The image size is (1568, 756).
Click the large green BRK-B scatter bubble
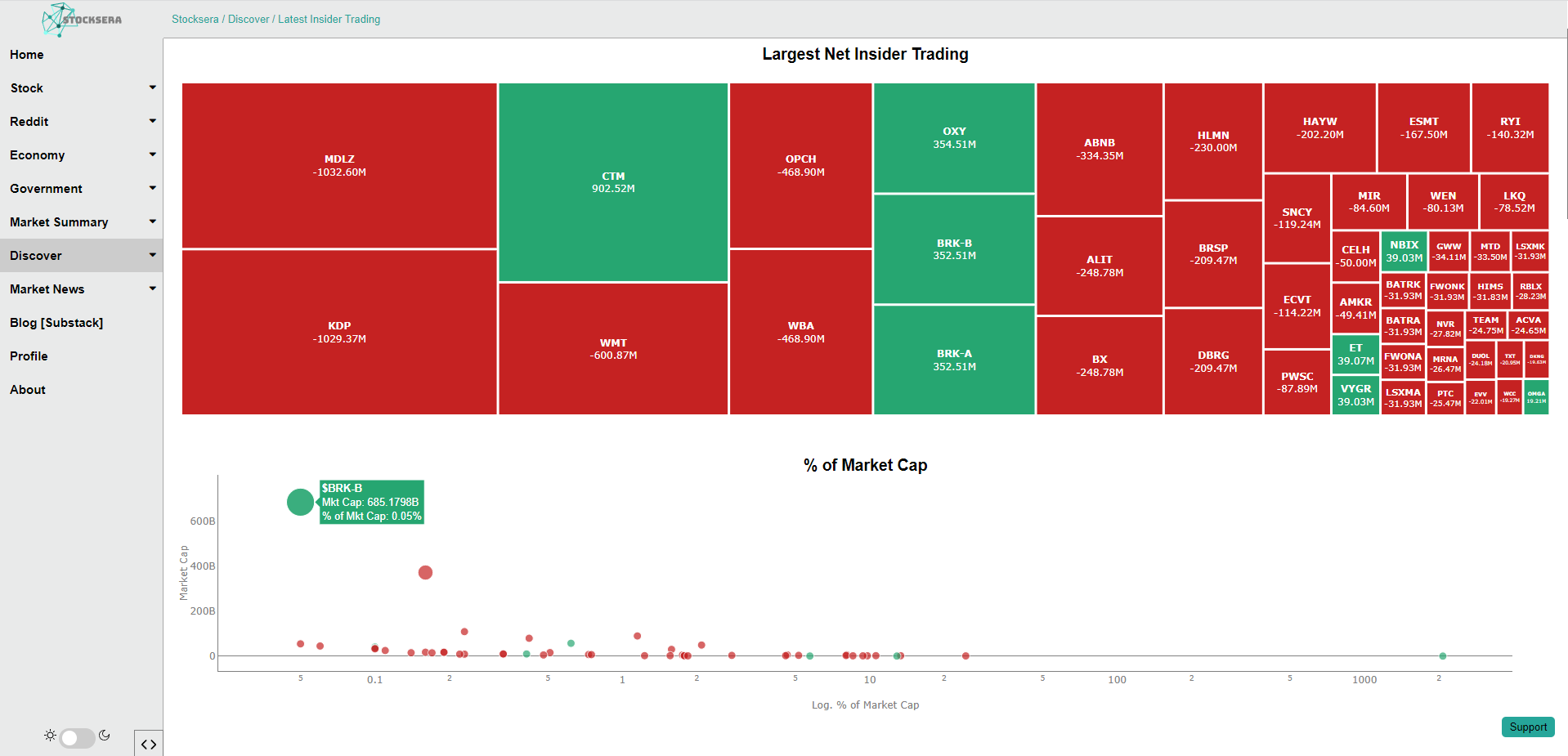coord(300,502)
